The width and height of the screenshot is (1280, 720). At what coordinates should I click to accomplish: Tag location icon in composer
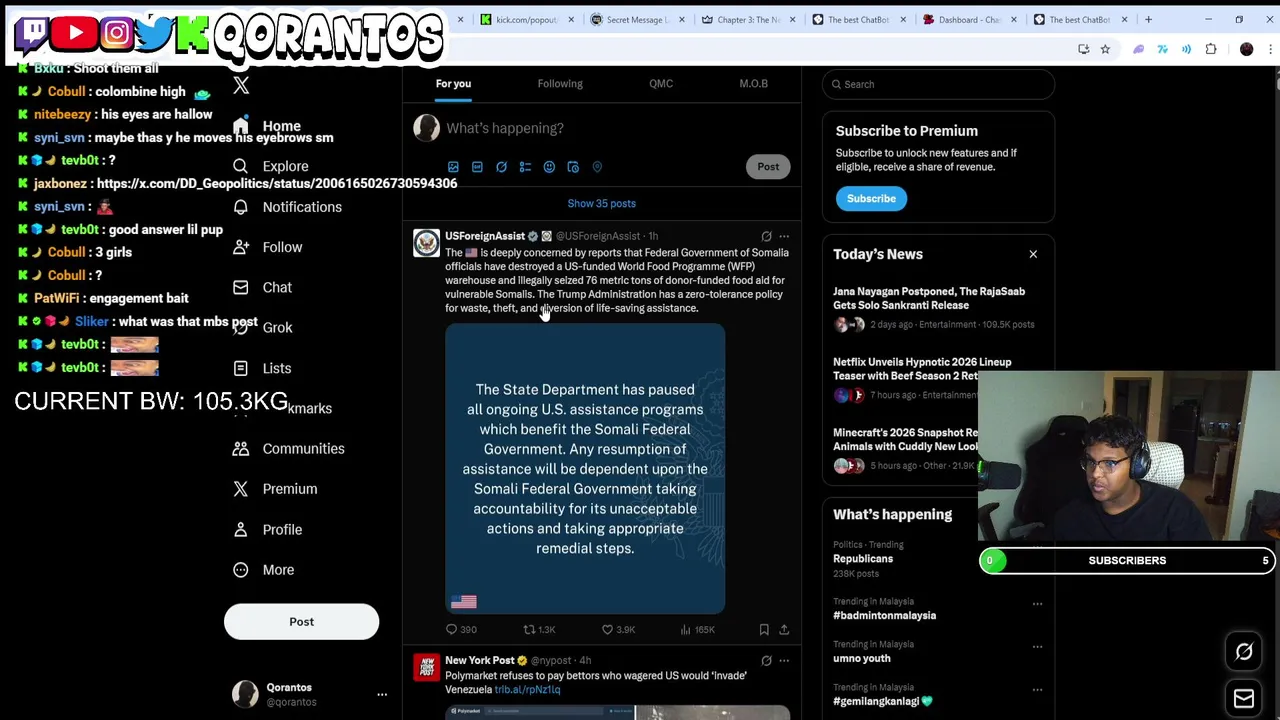click(597, 167)
